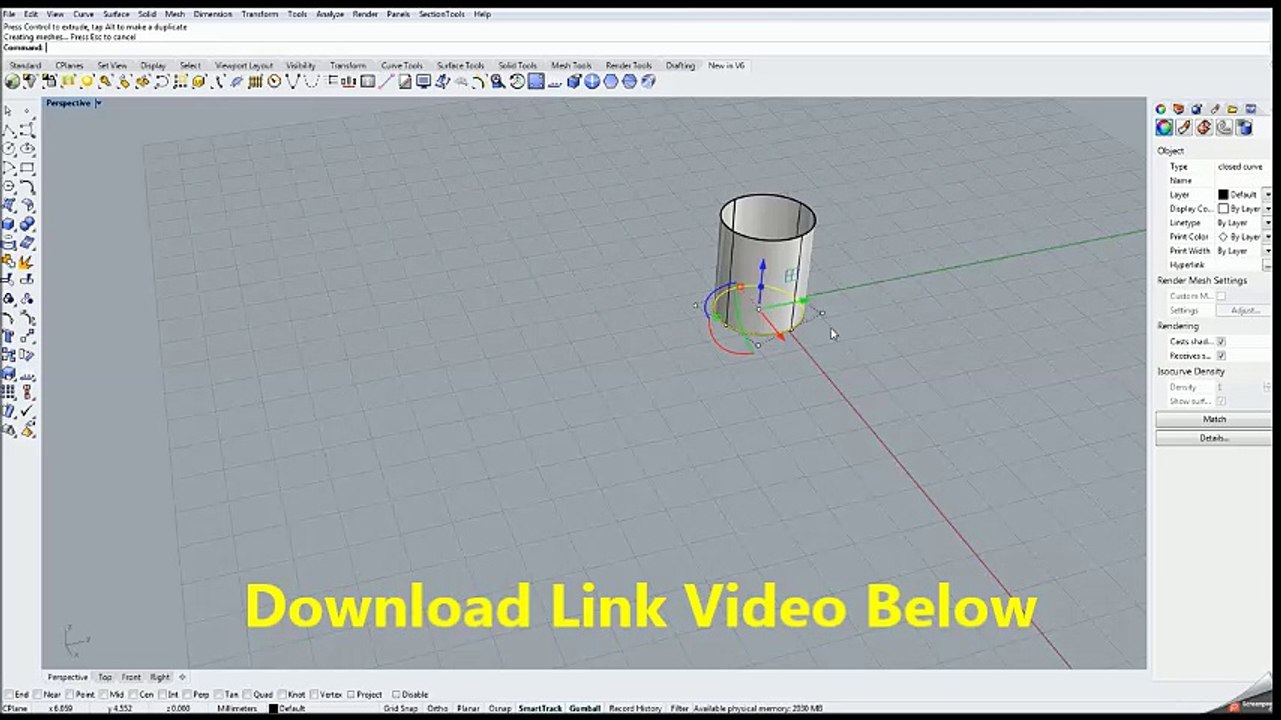
Task: Enable the Near object snap
Action: [39, 694]
